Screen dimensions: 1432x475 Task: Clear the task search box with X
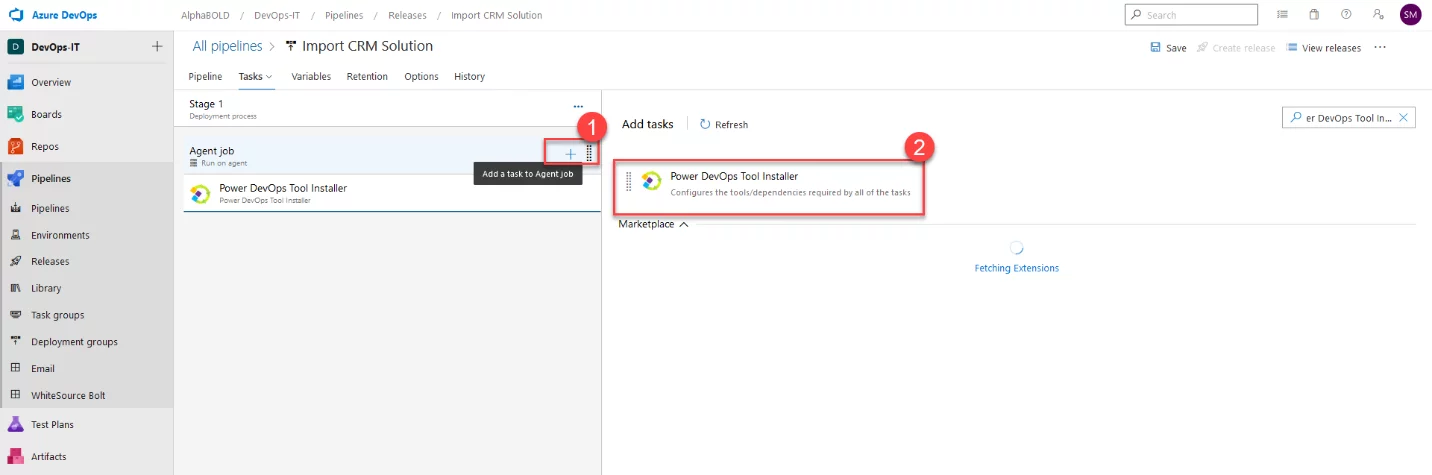pyautogui.click(x=1403, y=118)
